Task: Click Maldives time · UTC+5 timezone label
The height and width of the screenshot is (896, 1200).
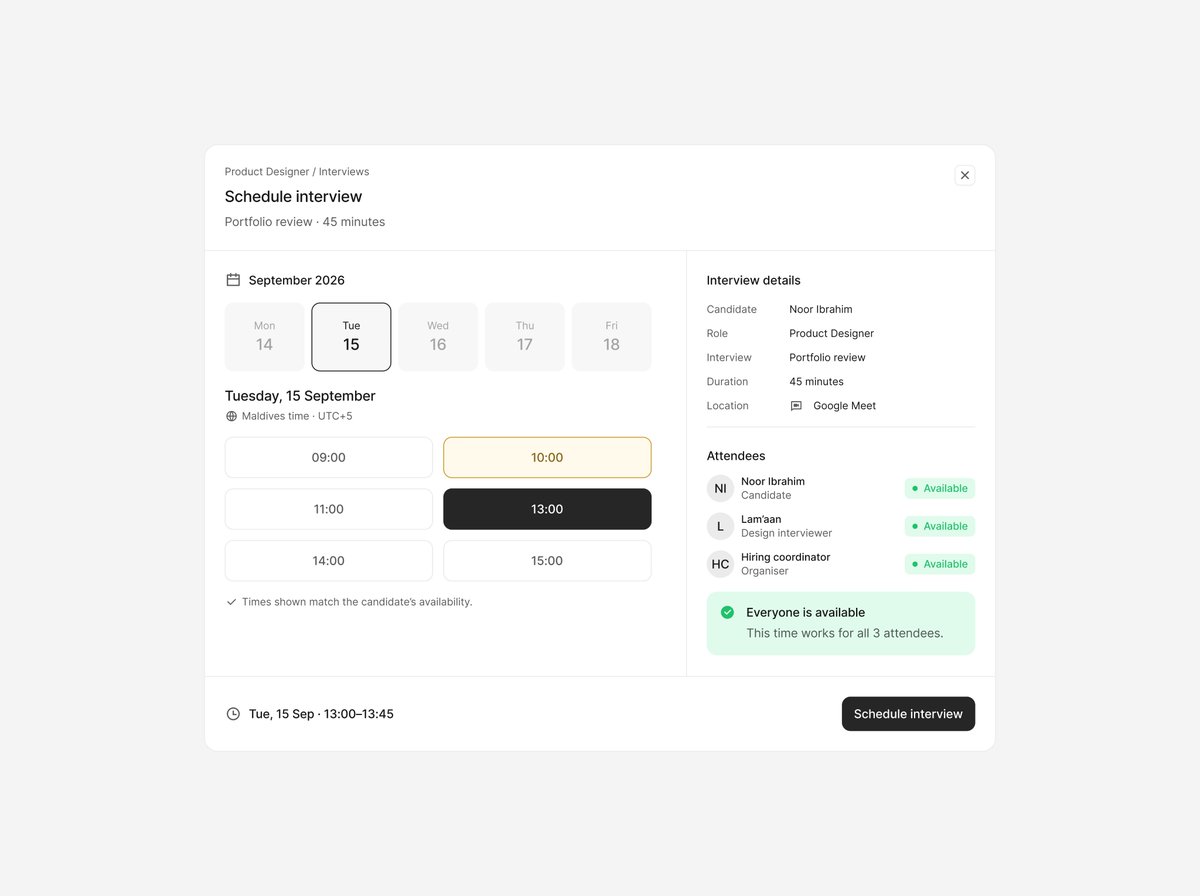Action: click(297, 416)
